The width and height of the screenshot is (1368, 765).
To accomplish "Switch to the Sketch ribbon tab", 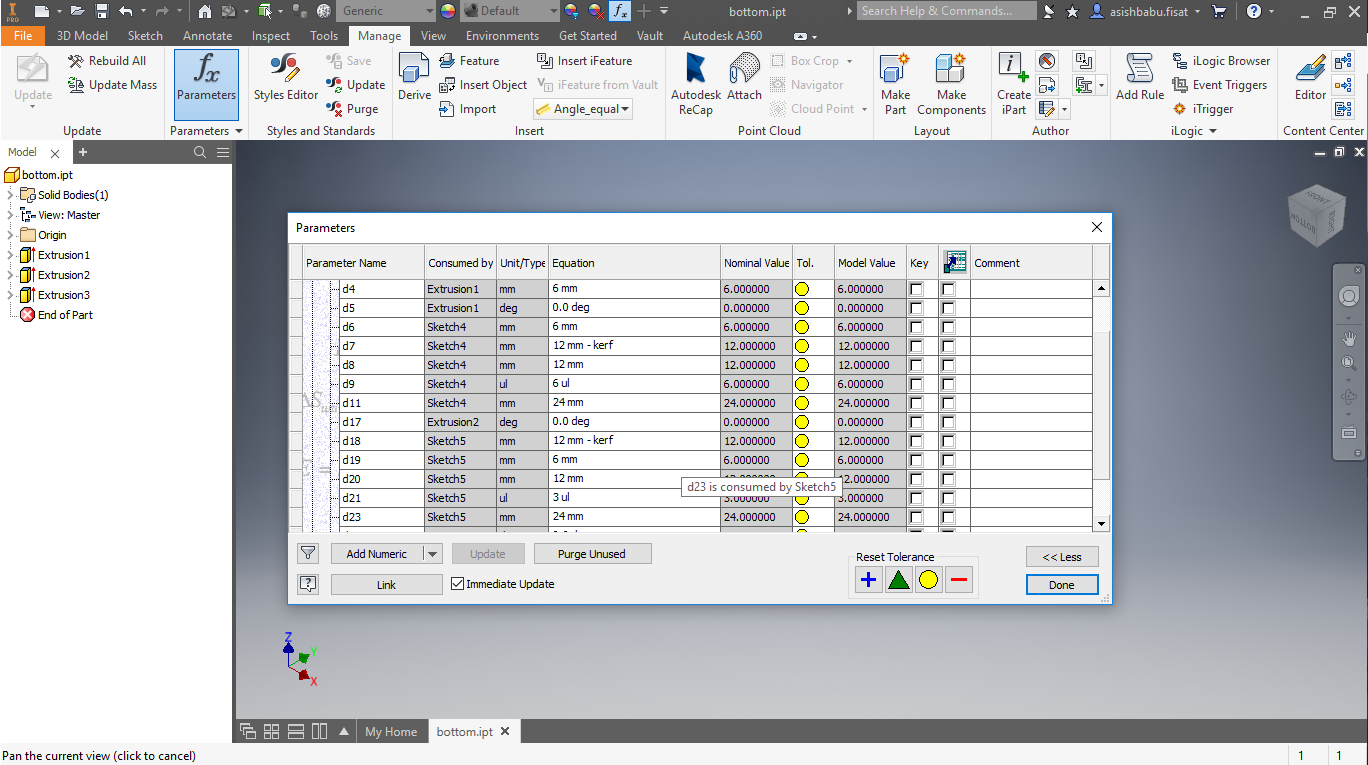I will [145, 35].
